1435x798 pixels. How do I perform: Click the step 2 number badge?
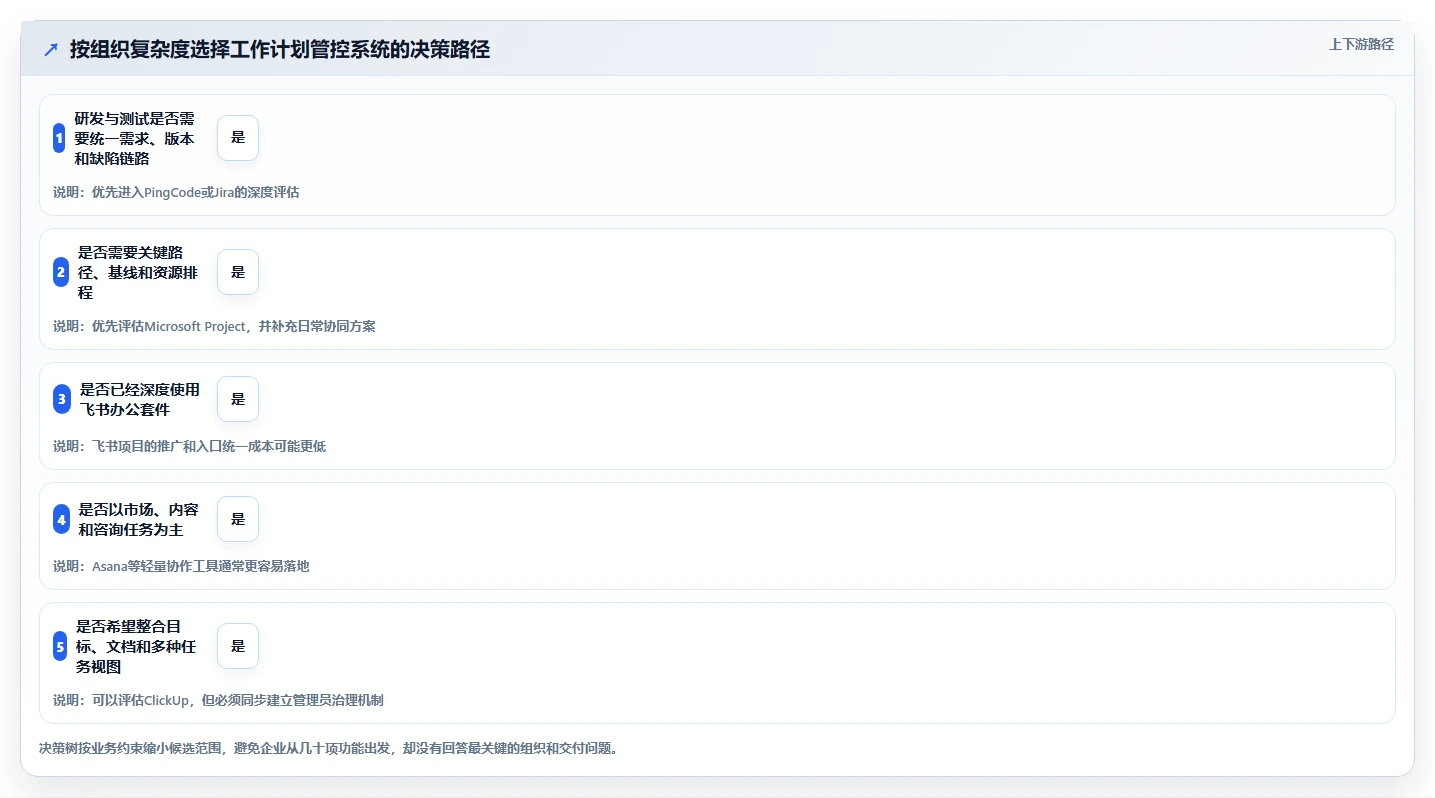point(61,272)
